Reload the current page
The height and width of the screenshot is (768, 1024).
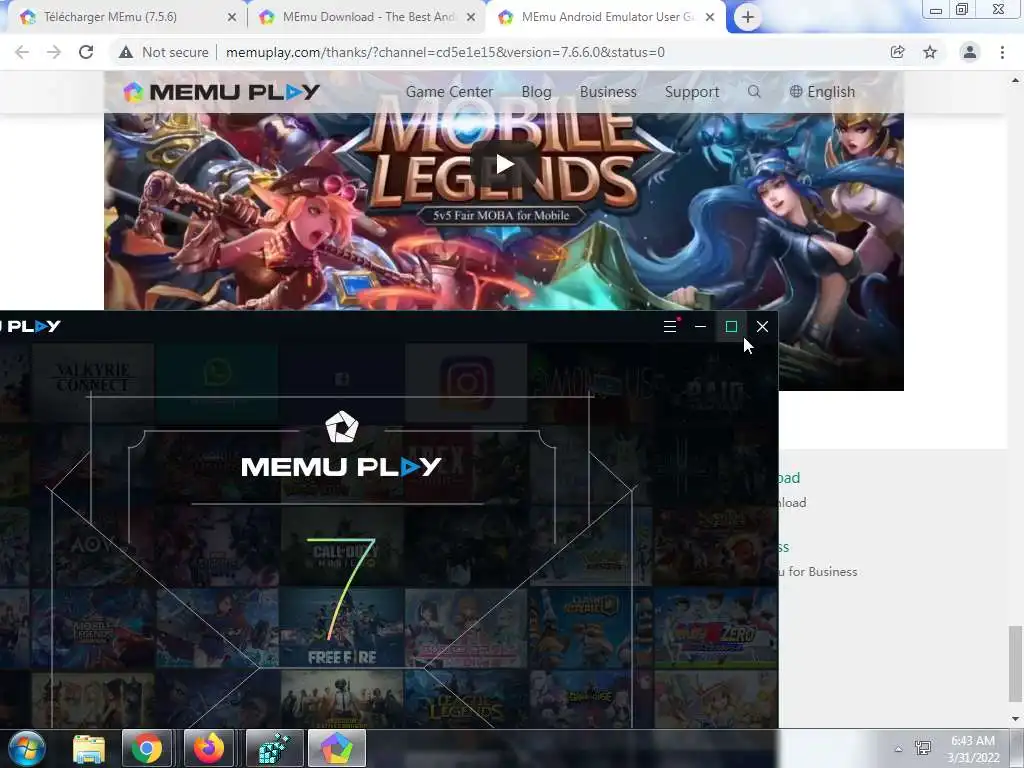coord(86,52)
